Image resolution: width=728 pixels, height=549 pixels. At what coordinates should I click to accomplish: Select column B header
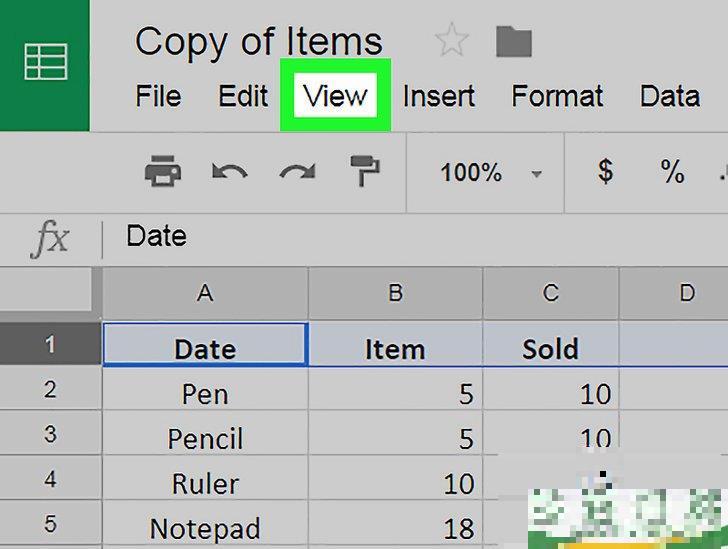click(x=395, y=293)
